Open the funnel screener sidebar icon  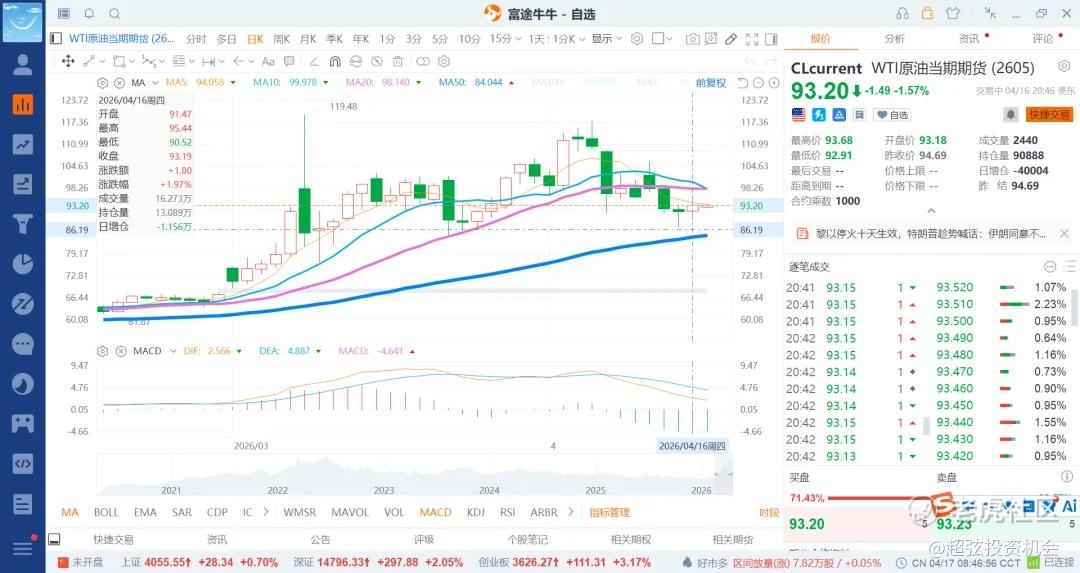(x=23, y=224)
